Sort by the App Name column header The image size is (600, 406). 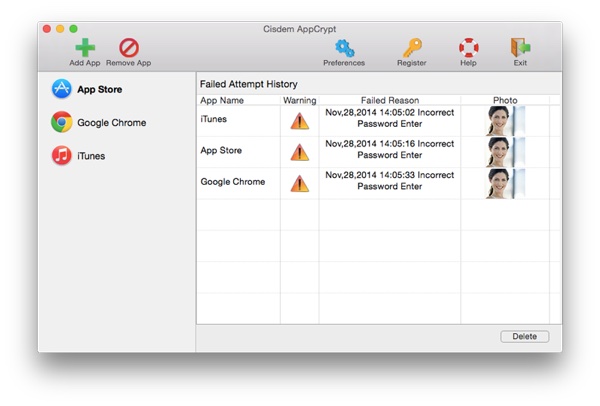222,100
